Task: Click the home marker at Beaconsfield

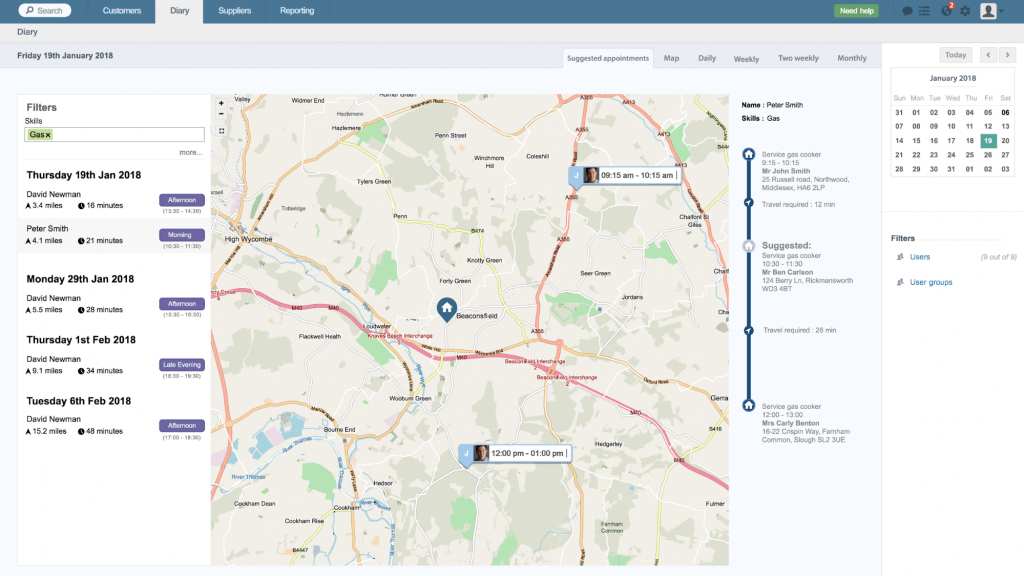Action: pyautogui.click(x=447, y=310)
